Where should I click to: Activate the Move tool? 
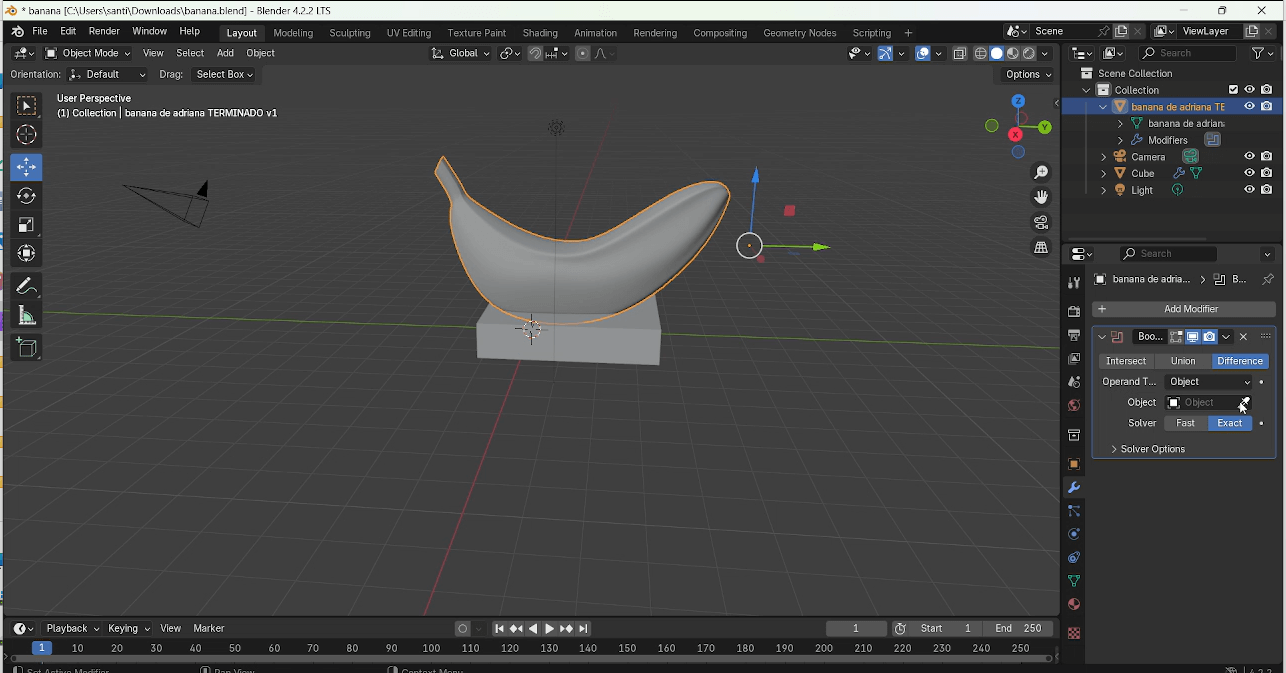coord(26,167)
